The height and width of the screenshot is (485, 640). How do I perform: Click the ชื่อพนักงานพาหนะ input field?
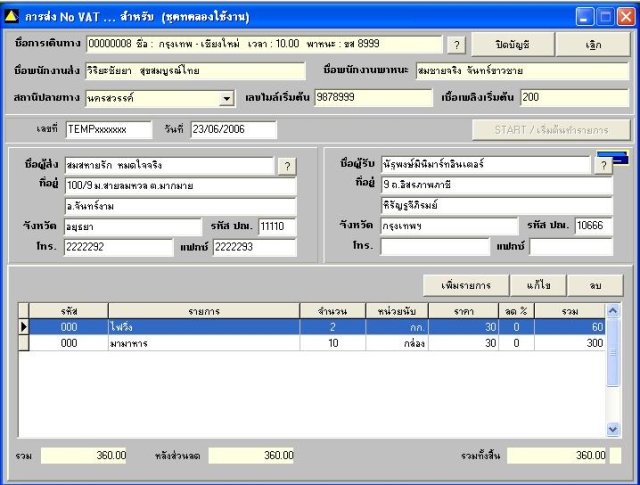(522, 71)
